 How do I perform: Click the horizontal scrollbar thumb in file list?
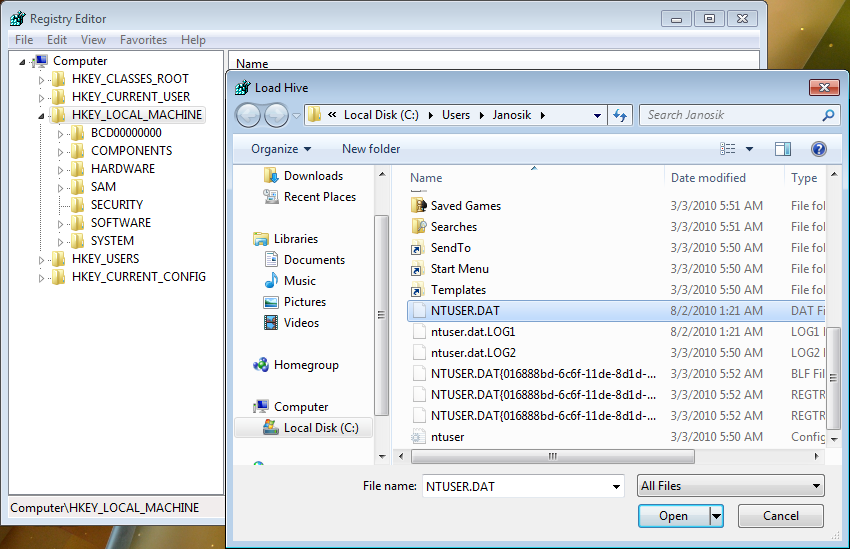pos(552,456)
